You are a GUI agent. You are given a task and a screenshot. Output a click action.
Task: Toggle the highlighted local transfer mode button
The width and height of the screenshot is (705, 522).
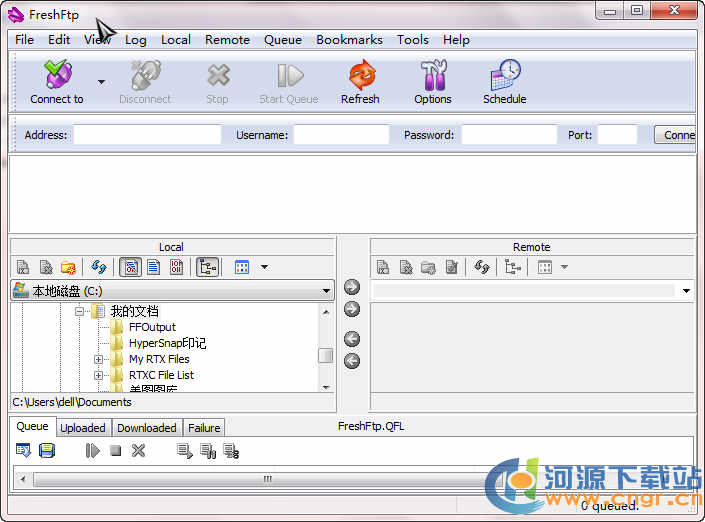[x=130, y=267]
